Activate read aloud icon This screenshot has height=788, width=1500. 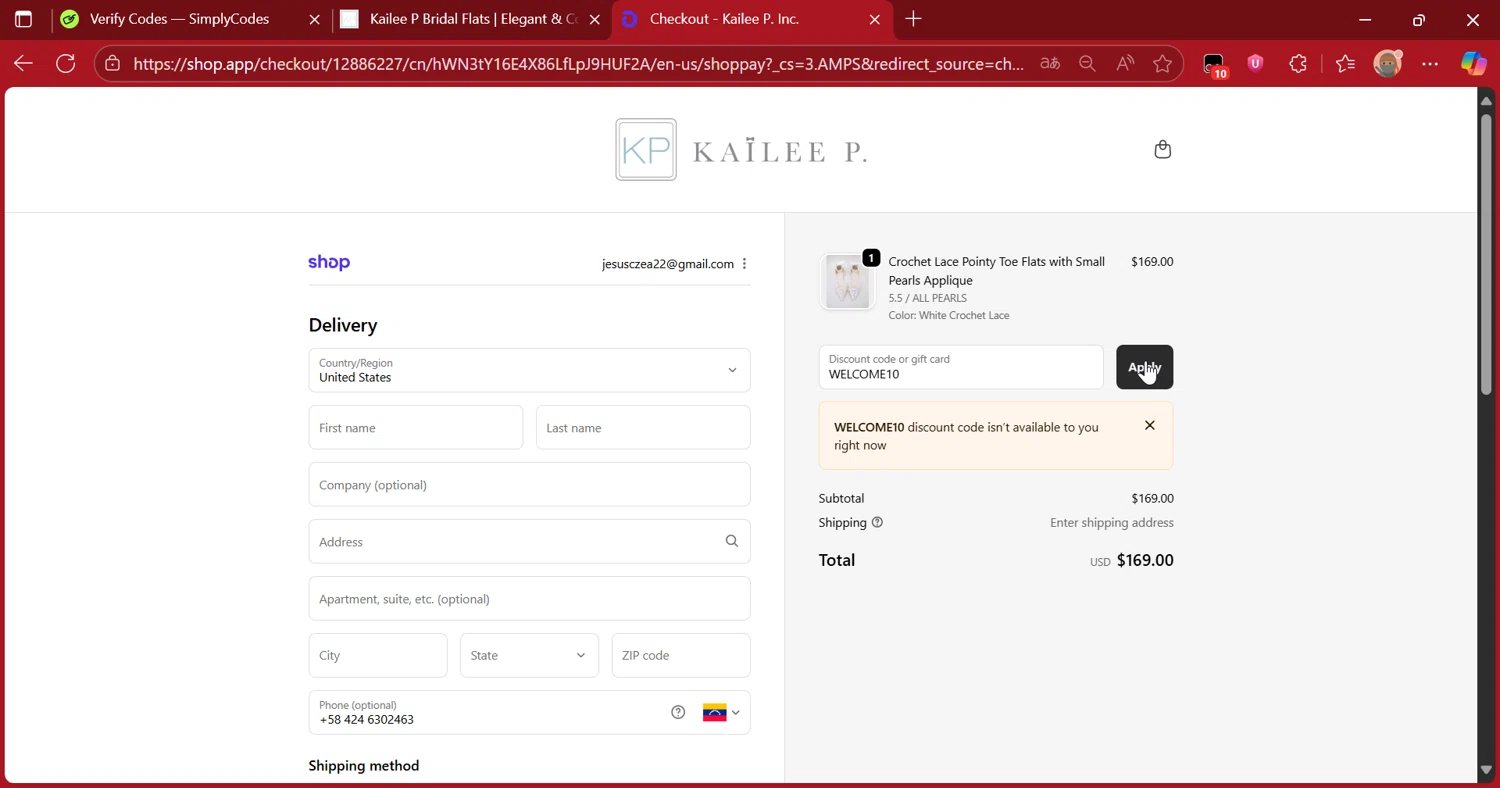point(1125,64)
